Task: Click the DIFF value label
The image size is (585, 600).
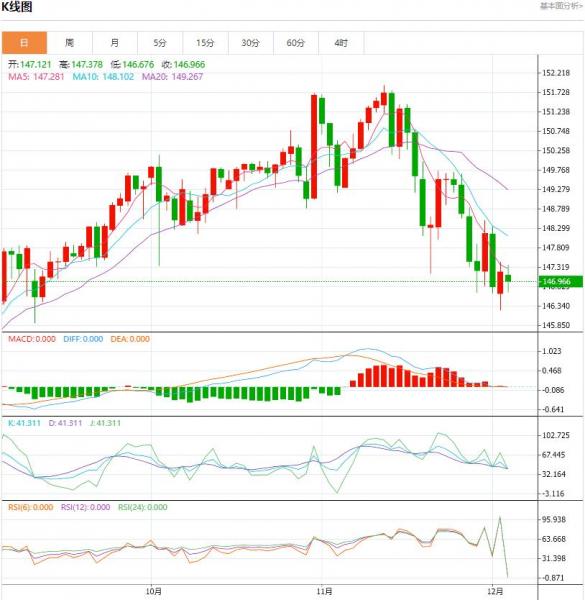Action: (83, 339)
